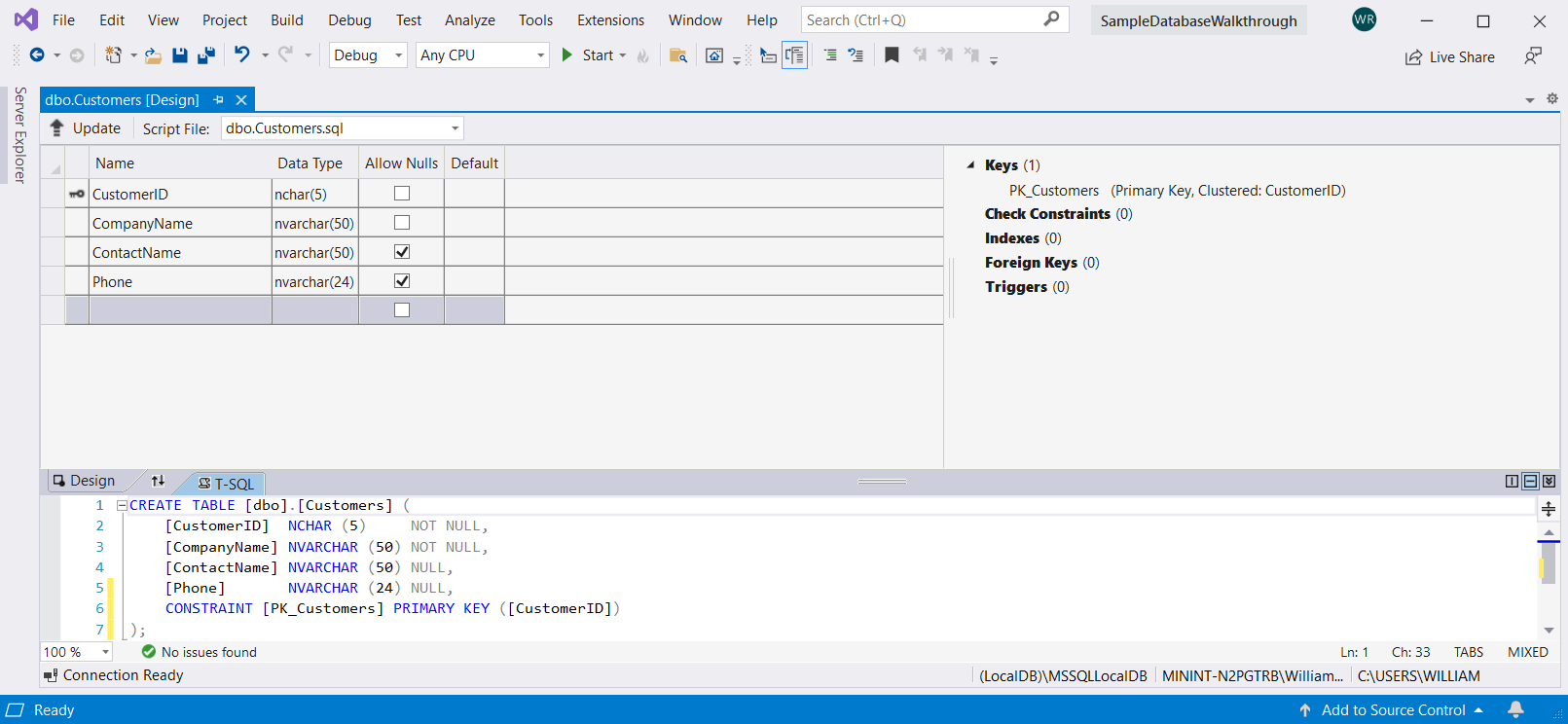Uncheck Allow Nulls for Phone row
1568x724 pixels.
[402, 281]
